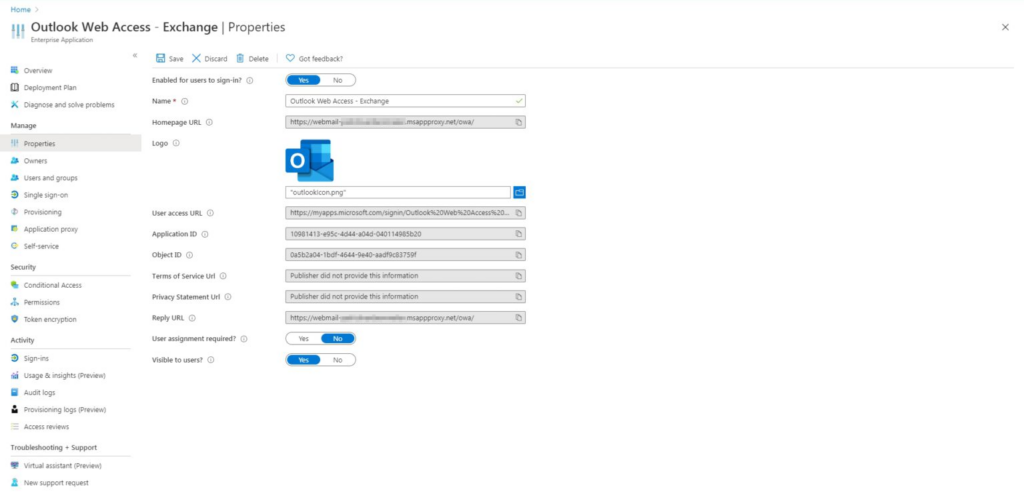Set Enabled for users to sign-in to Yes

pos(304,80)
